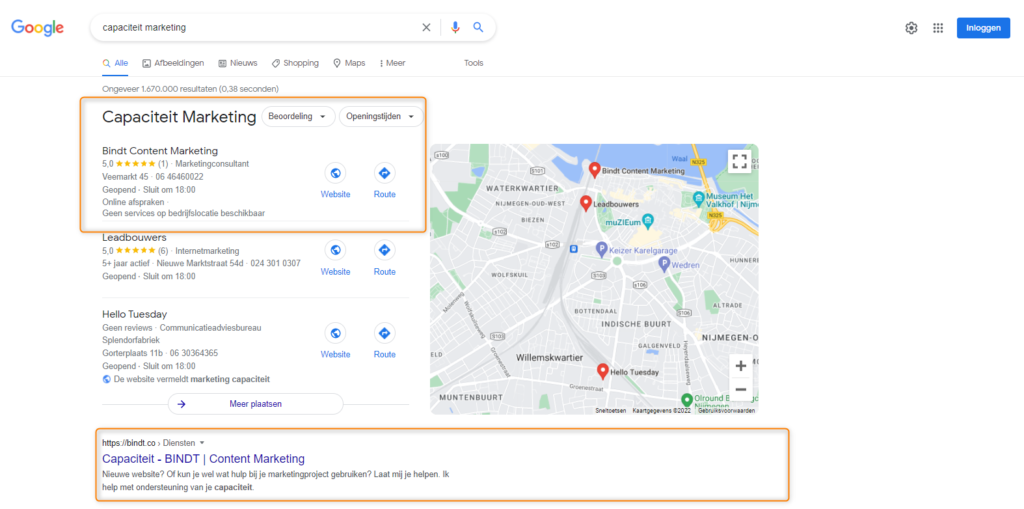1024x509 pixels.
Task: Click the 'Veemarkt 45 · 06 46460022' line
Action: (x=152, y=176)
